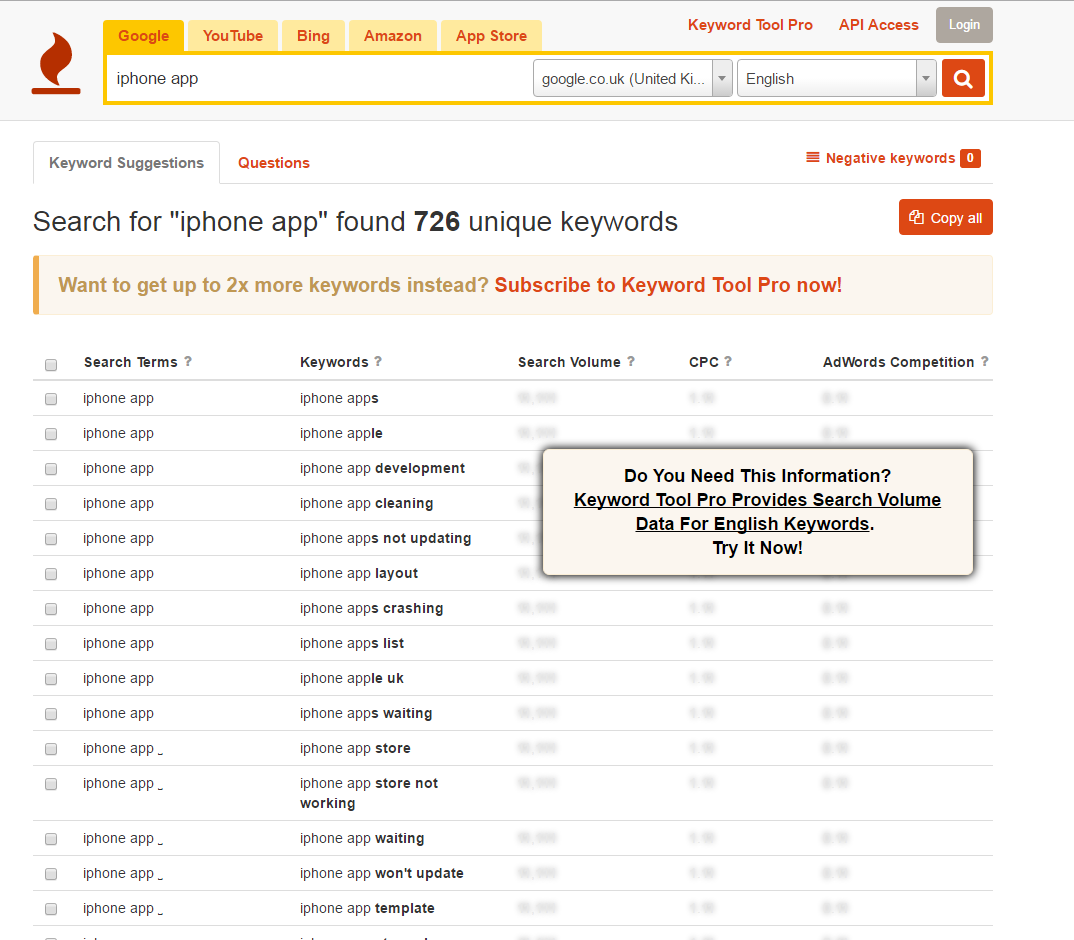Open the Keyword Tool Pro link

tap(750, 25)
